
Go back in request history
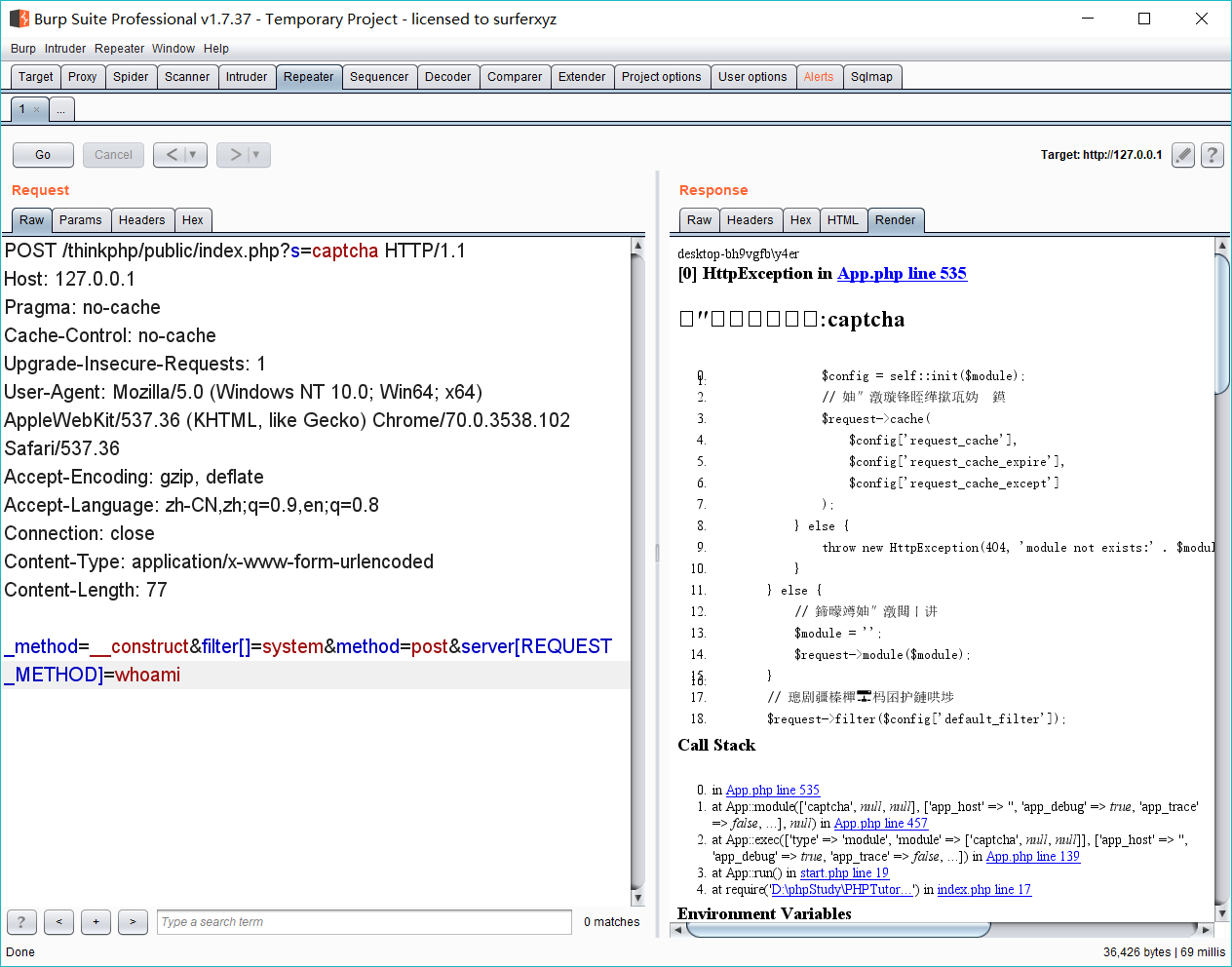pos(172,154)
